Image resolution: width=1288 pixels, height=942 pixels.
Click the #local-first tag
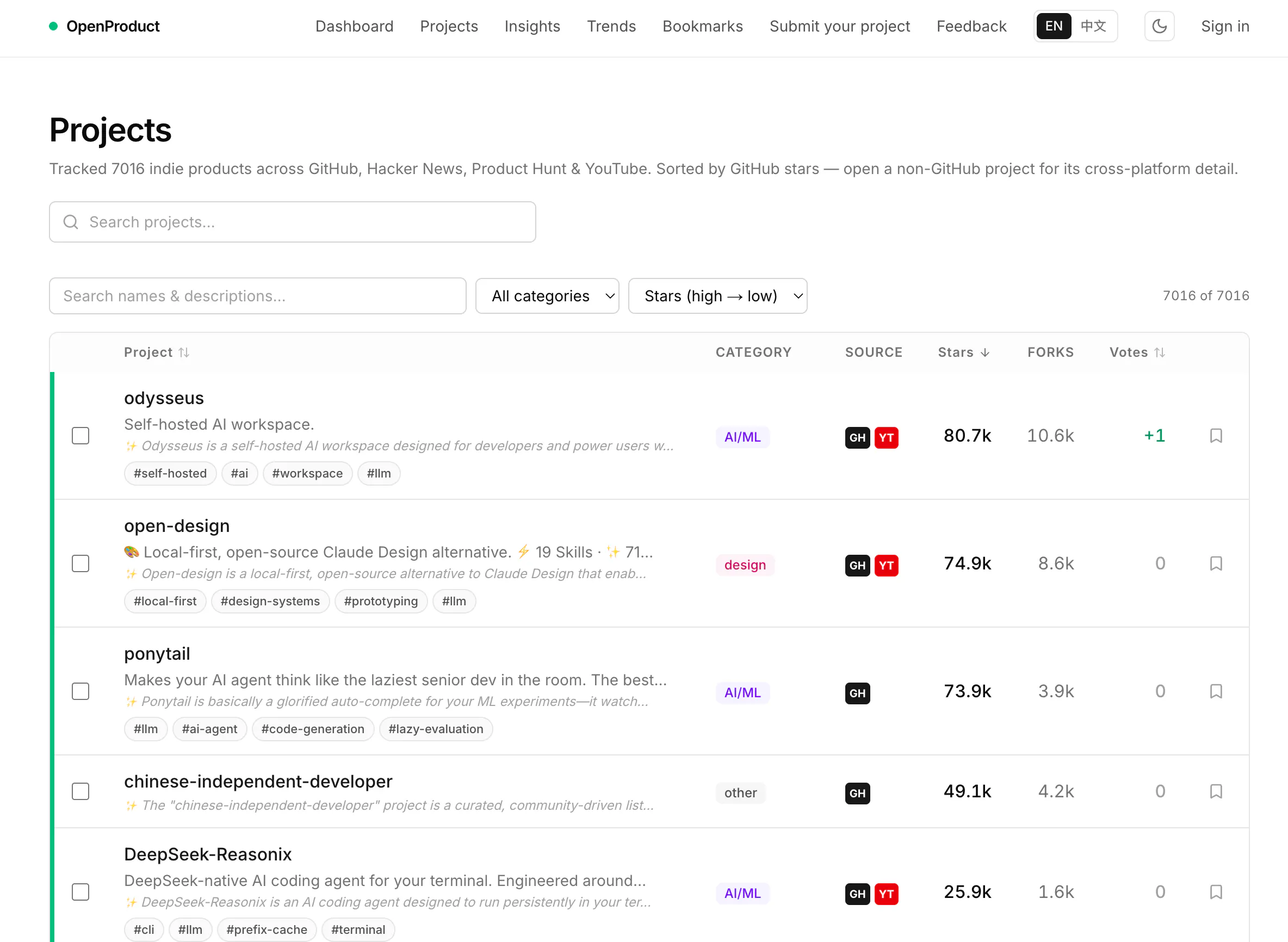click(x=165, y=601)
